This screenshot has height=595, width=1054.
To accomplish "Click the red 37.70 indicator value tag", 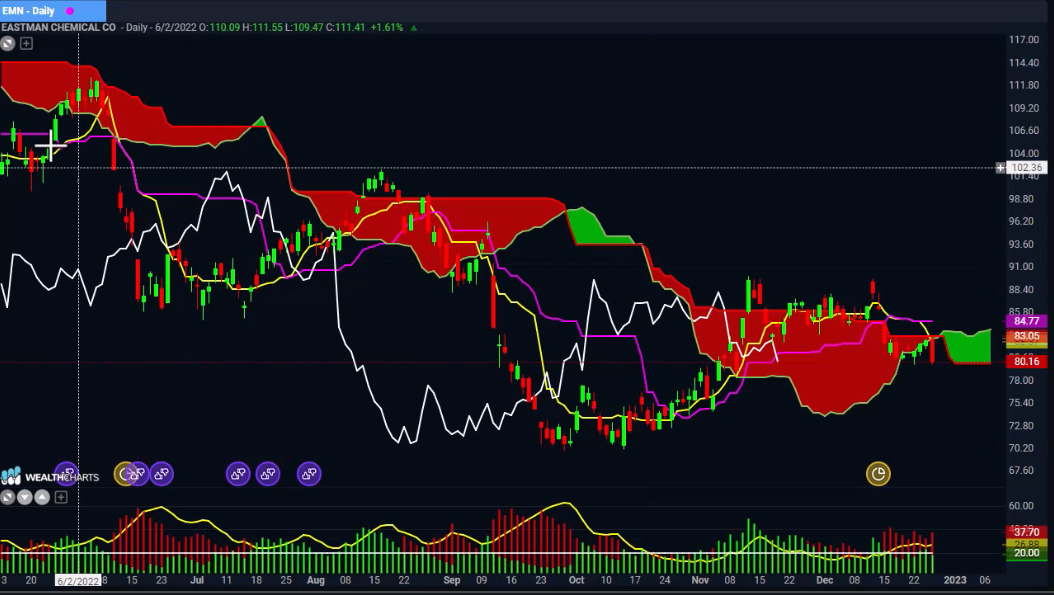I will pyautogui.click(x=1026, y=532).
